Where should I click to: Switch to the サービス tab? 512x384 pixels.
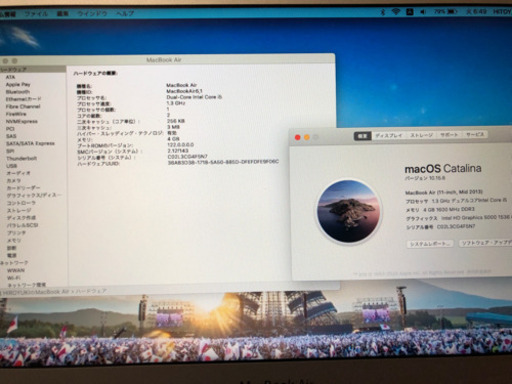475,134
